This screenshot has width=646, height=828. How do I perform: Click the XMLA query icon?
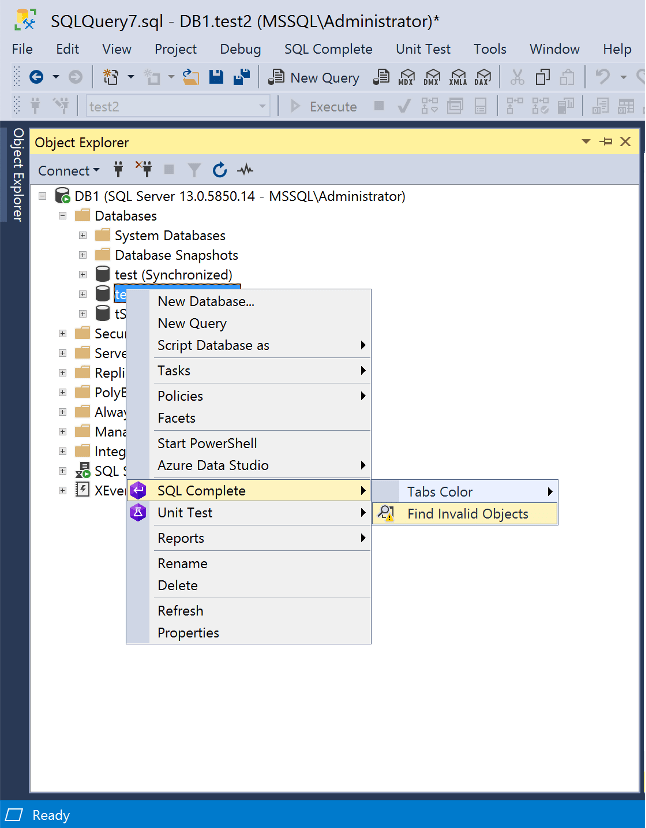458,78
